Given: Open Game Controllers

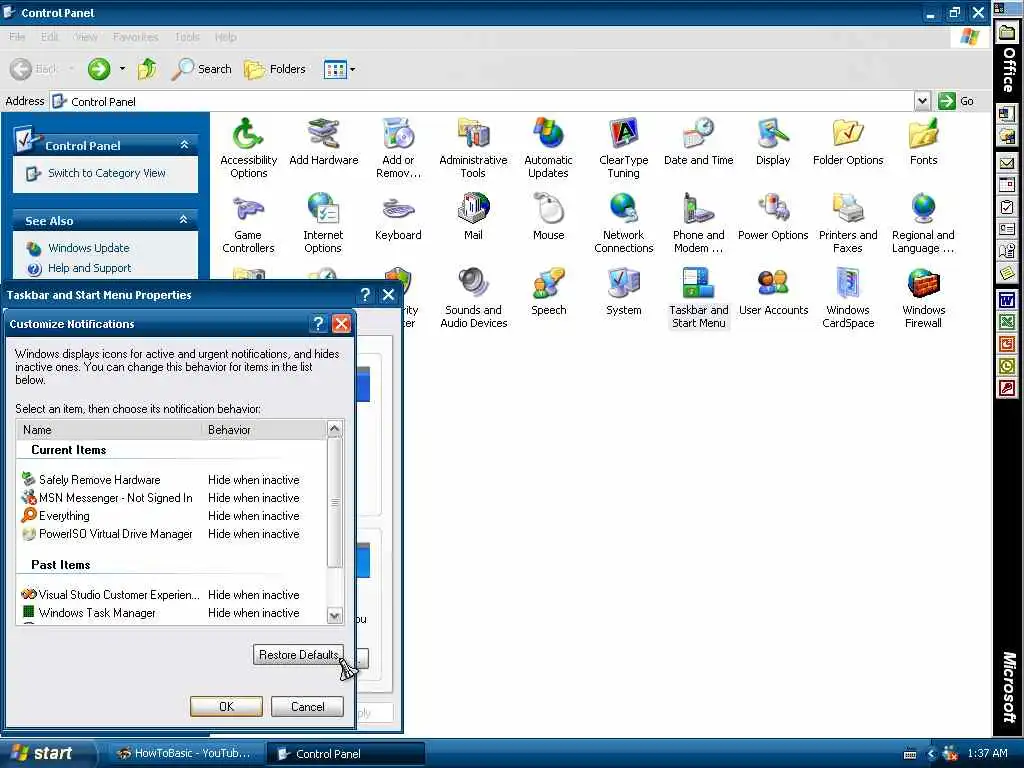Looking at the screenshot, I should point(248,223).
